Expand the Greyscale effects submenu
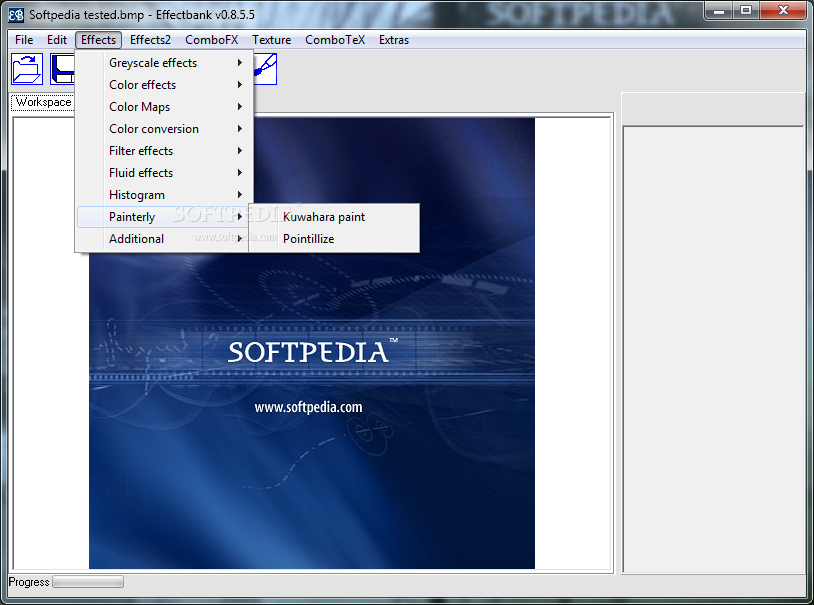 (164, 63)
